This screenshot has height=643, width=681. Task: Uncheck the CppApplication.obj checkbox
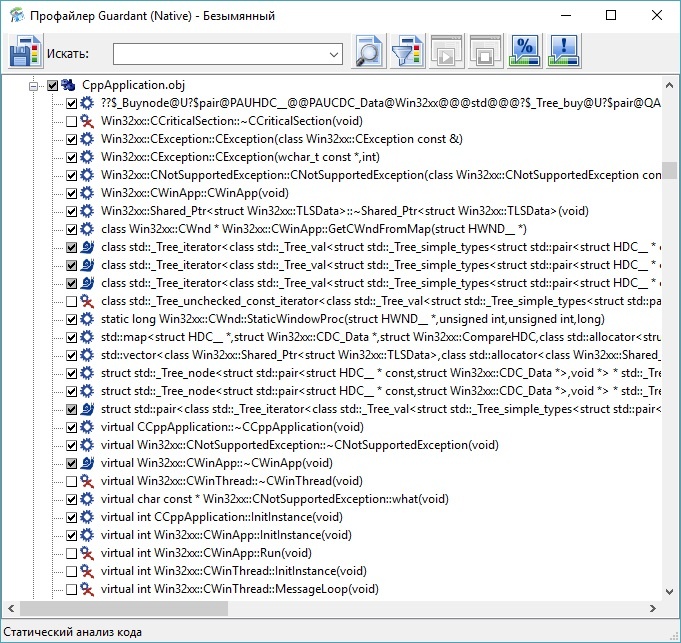53,86
